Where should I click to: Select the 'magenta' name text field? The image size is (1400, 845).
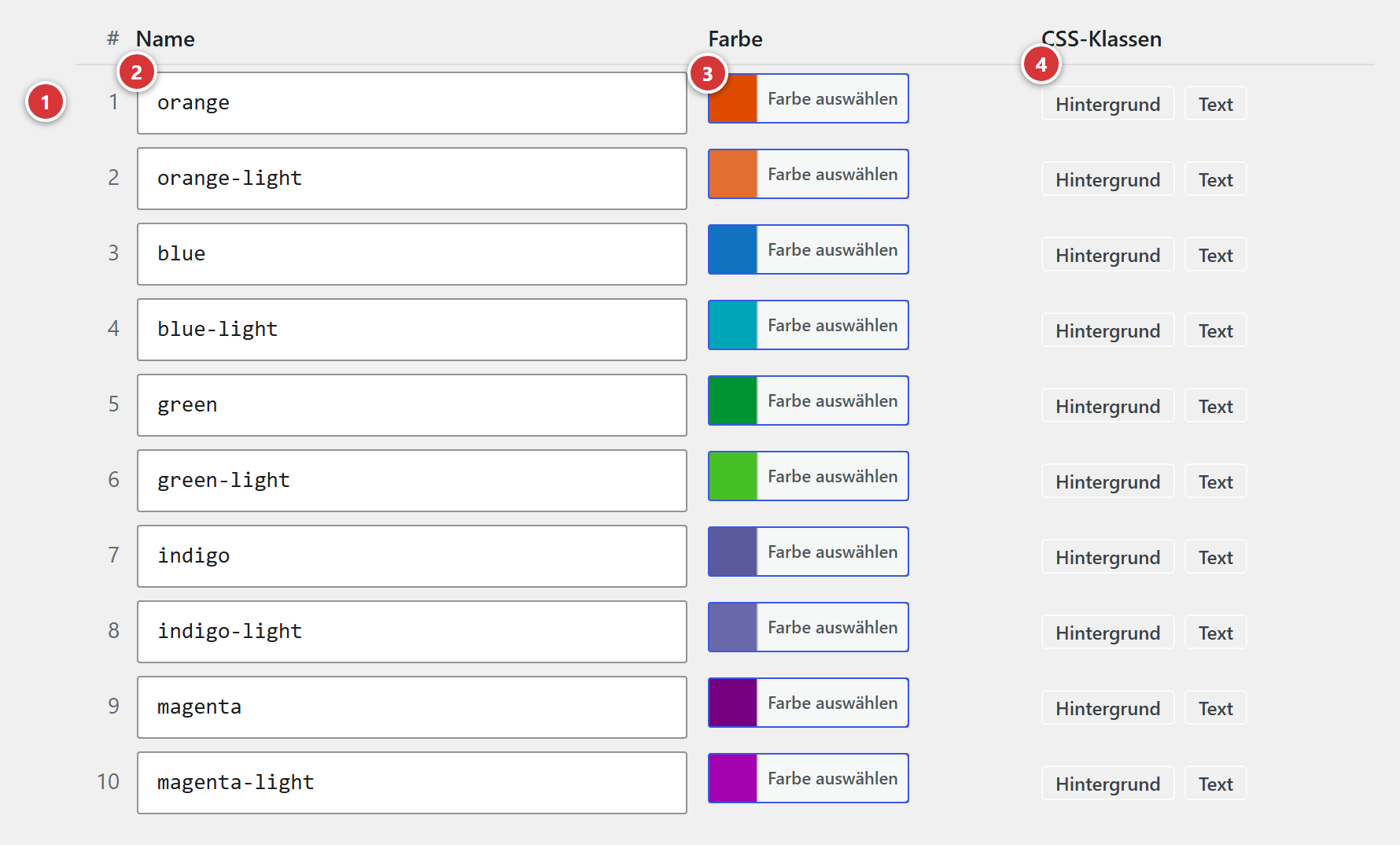(412, 707)
